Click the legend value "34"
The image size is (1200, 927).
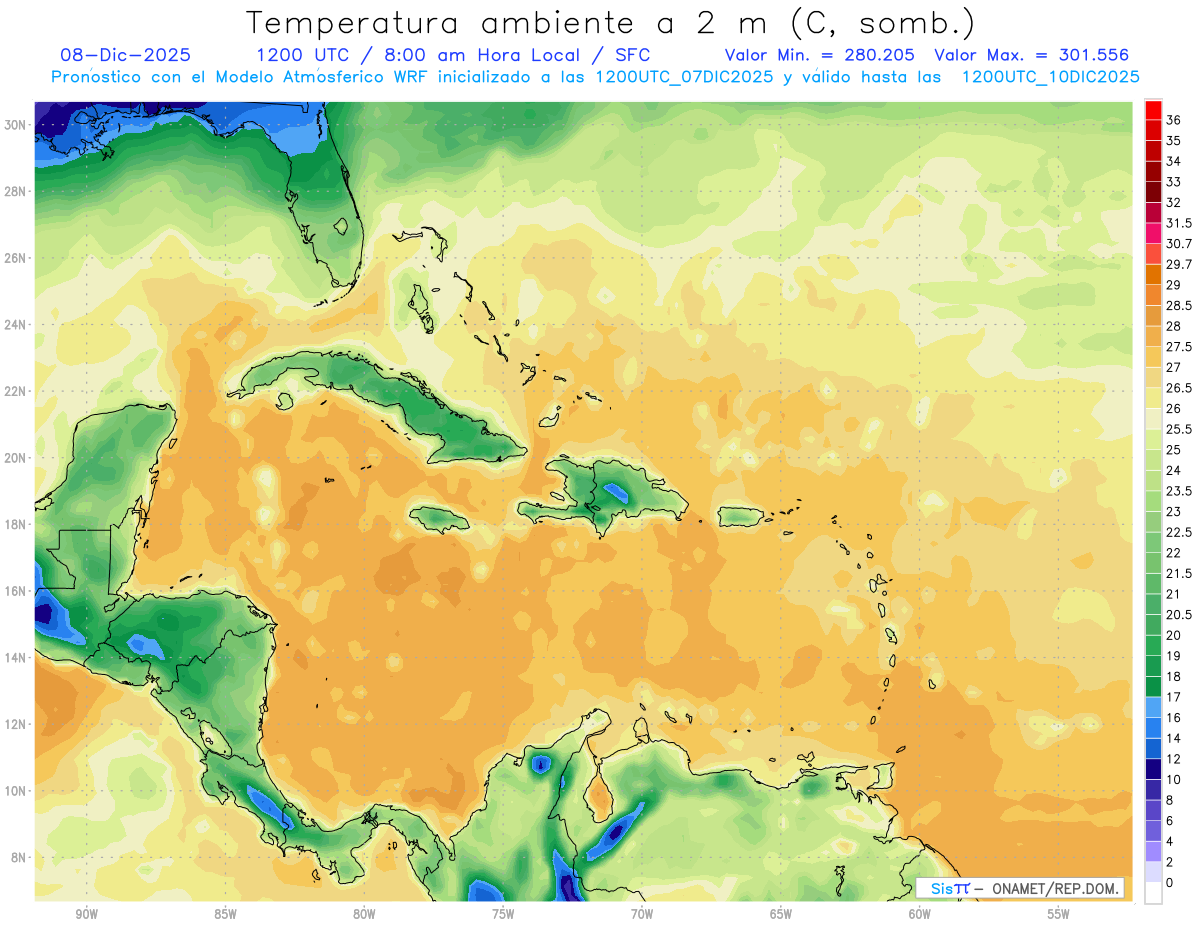point(1173,161)
